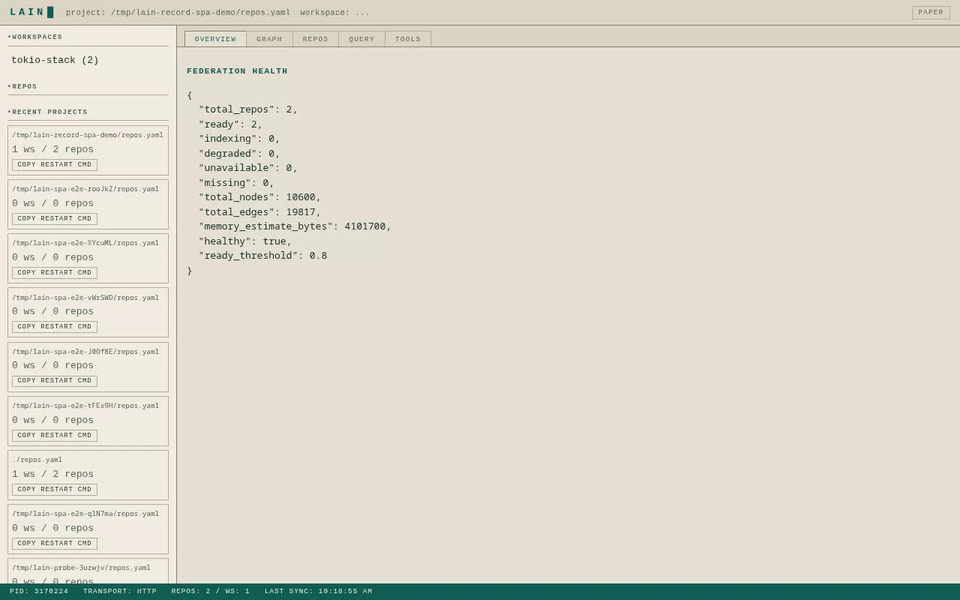960x600 pixels.
Task: Click the project path in the header
Action: pyautogui.click(x=178, y=12)
